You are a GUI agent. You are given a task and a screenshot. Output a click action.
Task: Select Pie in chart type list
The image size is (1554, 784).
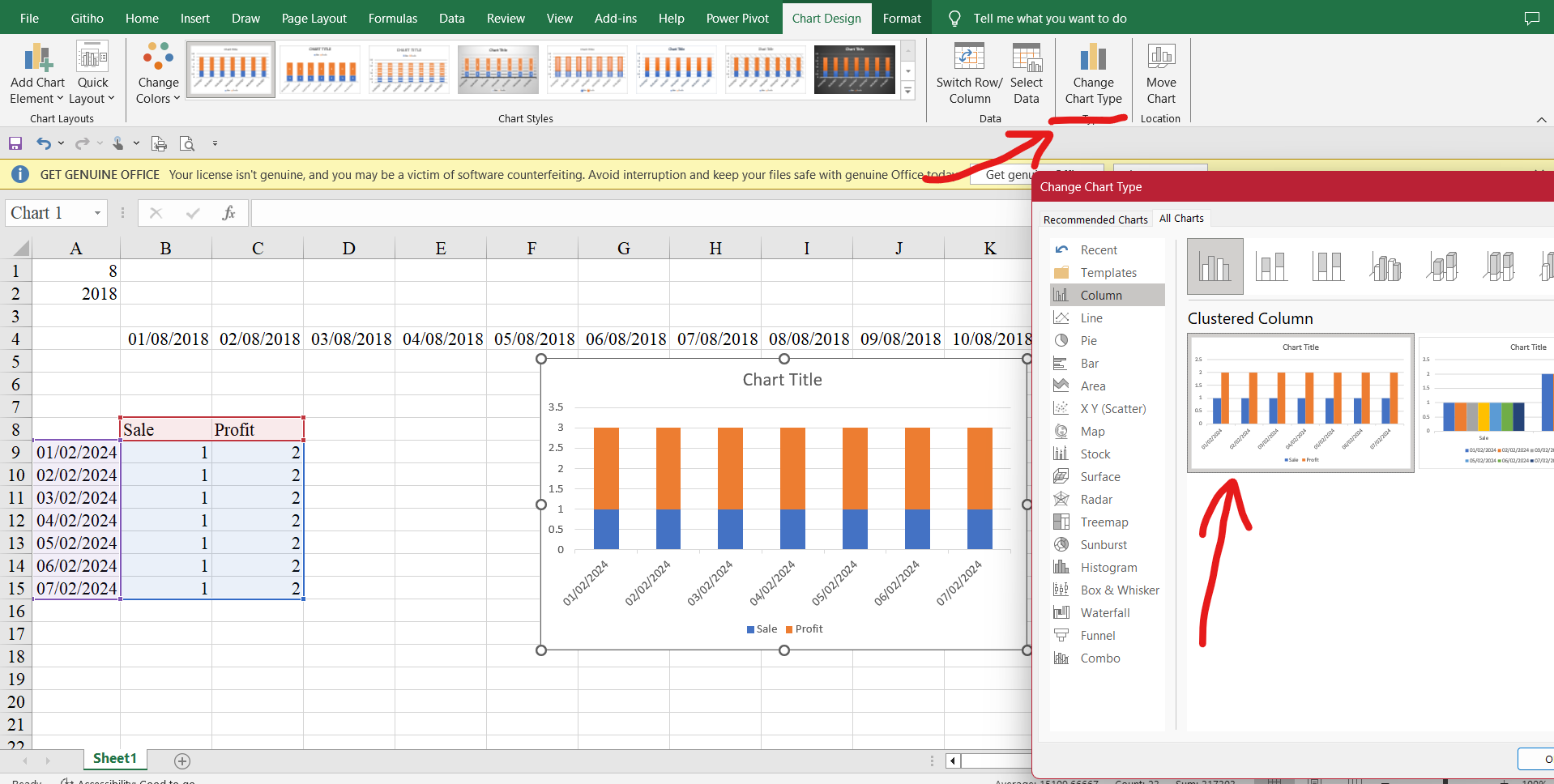tap(1088, 341)
